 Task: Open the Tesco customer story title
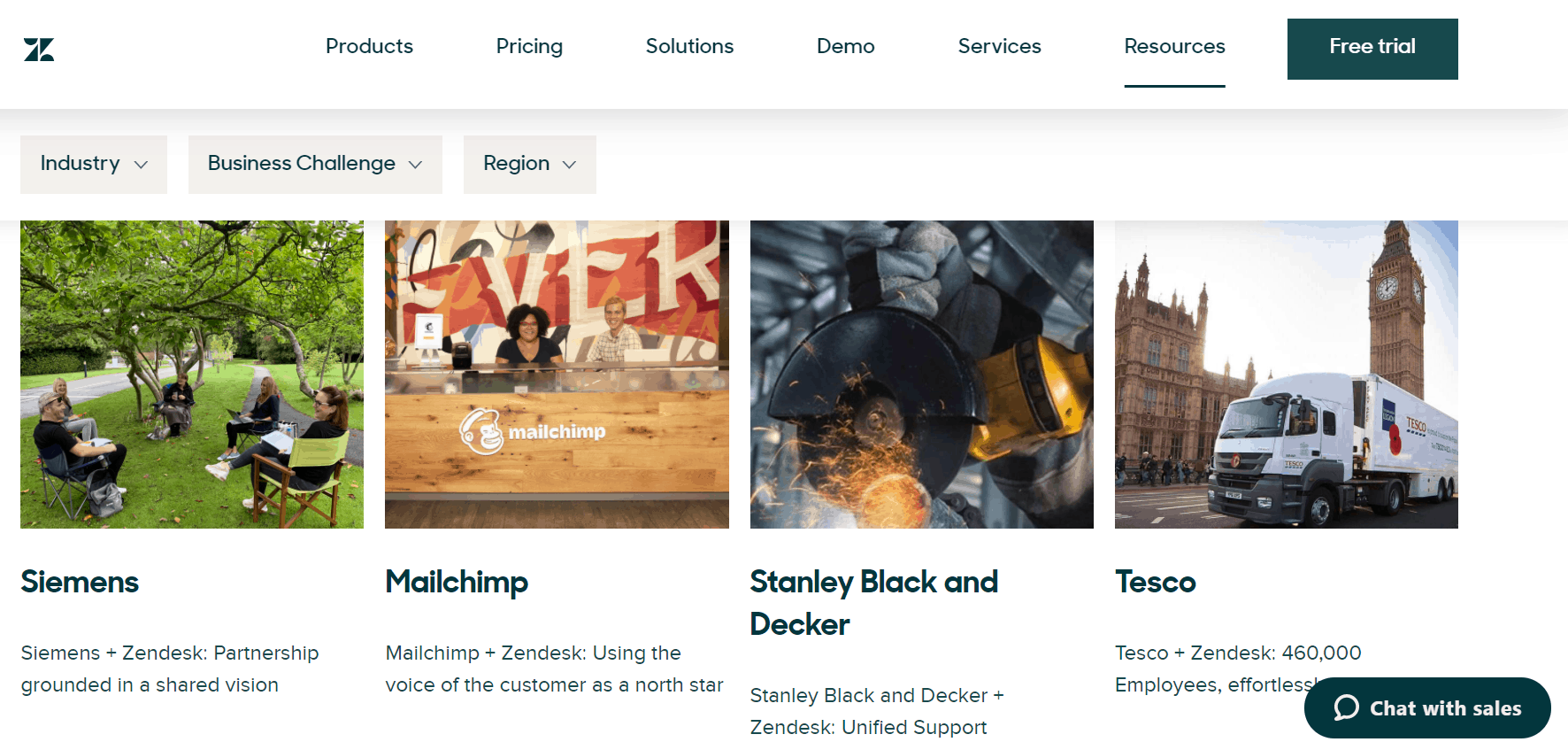[1155, 582]
